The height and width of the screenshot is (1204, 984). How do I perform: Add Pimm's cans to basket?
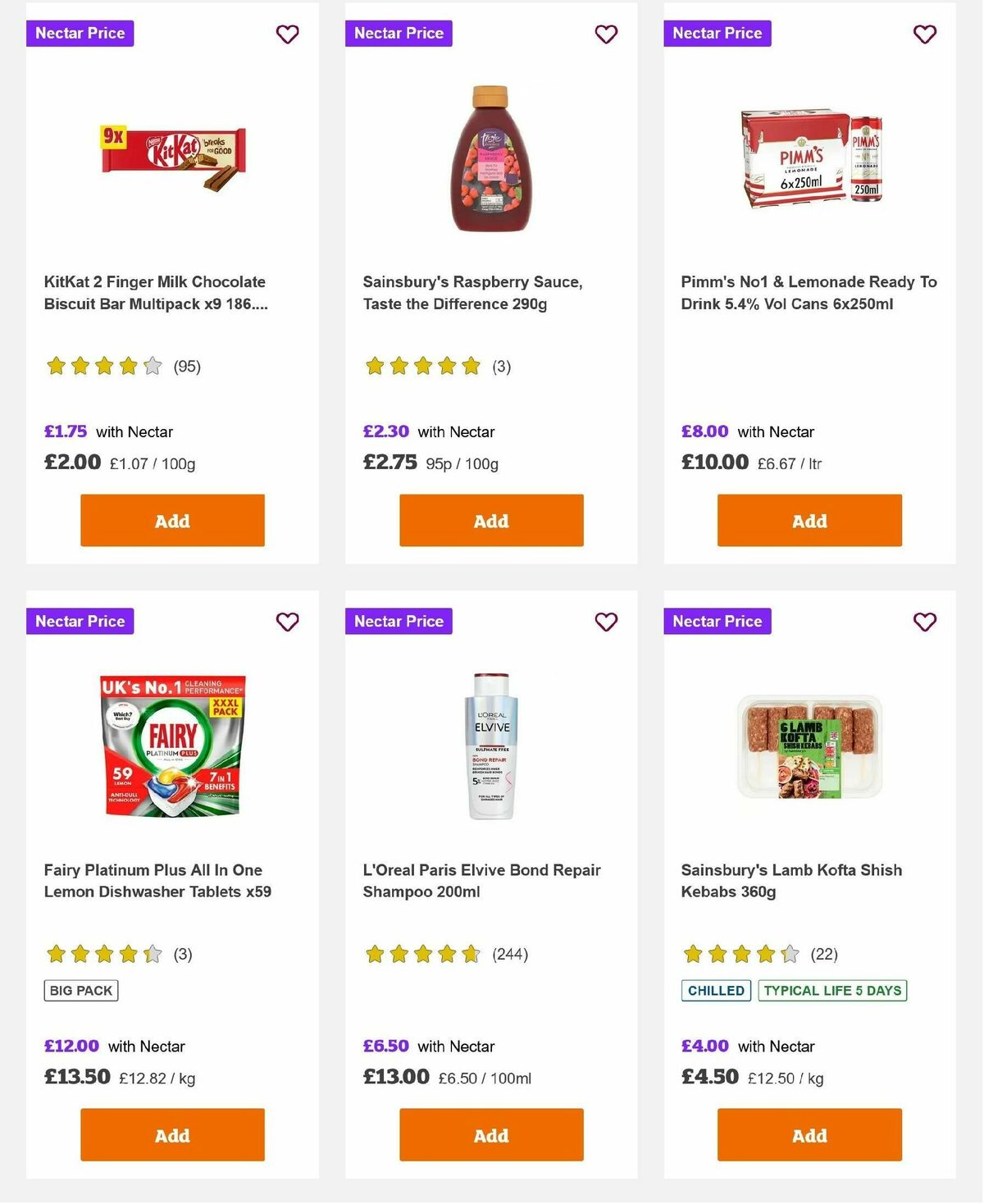809,520
